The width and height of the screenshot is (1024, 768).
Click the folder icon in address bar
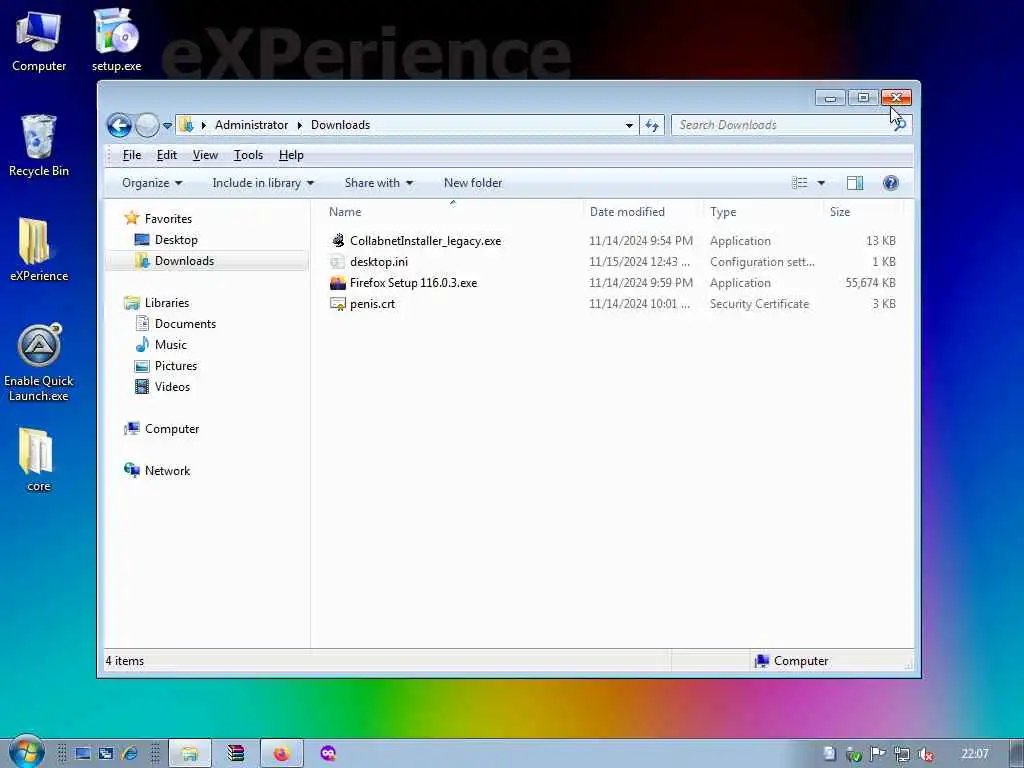tap(186, 125)
